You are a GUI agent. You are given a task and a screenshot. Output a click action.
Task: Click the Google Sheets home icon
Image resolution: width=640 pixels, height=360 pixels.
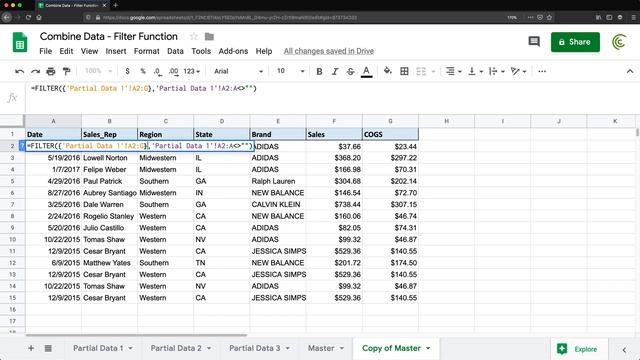coord(20,42)
